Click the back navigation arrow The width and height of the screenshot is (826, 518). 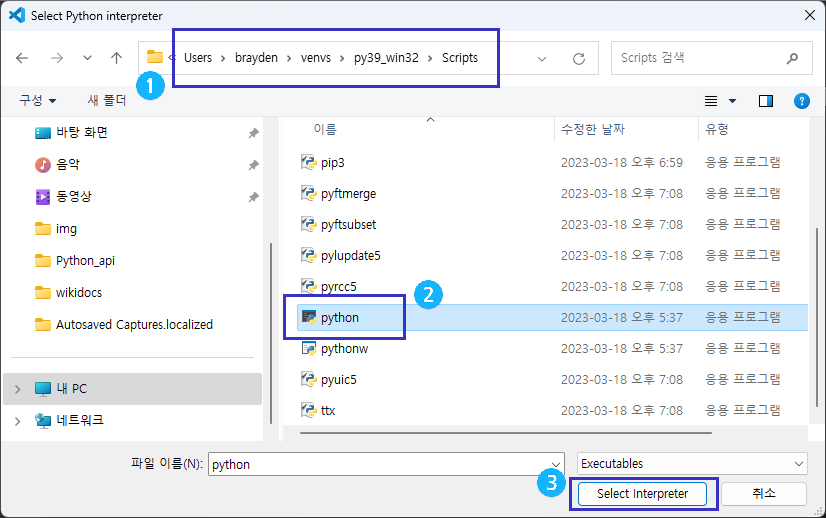pos(22,58)
